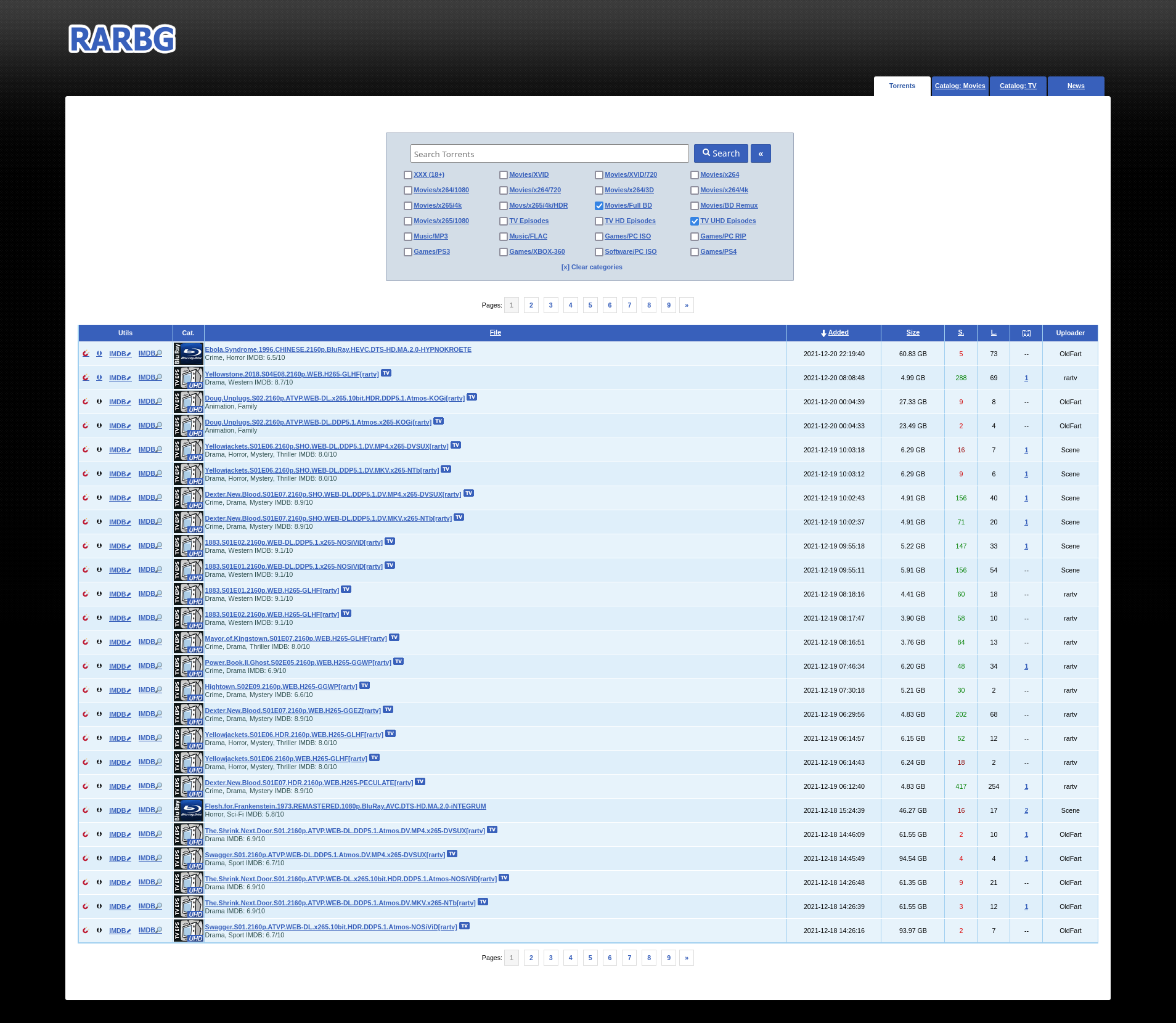Uncheck the Movies/Full BD checkbox
This screenshot has width=1176, height=1023.
(x=598, y=206)
